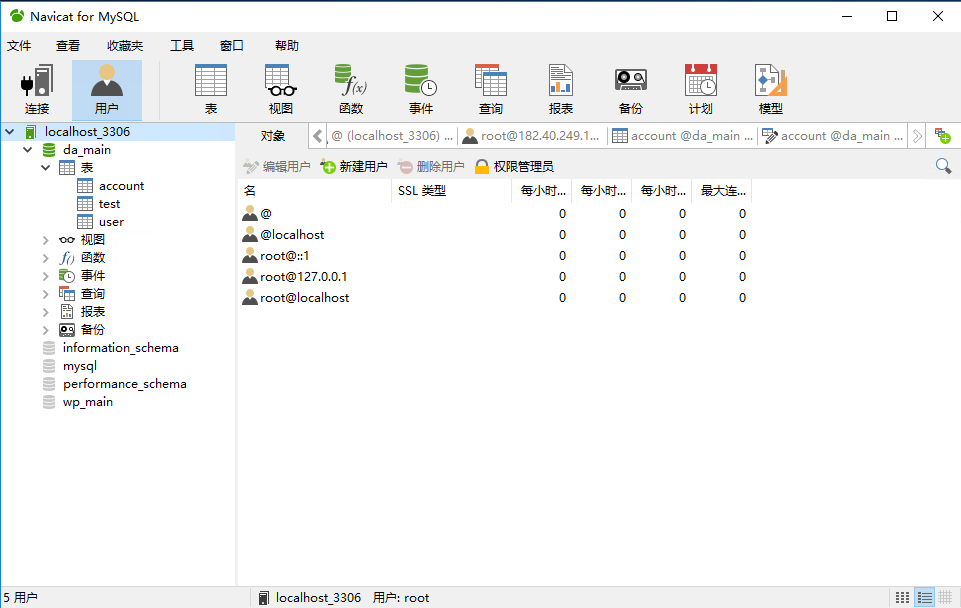Select the account table in tree
This screenshot has height=608, width=961.
click(x=121, y=186)
